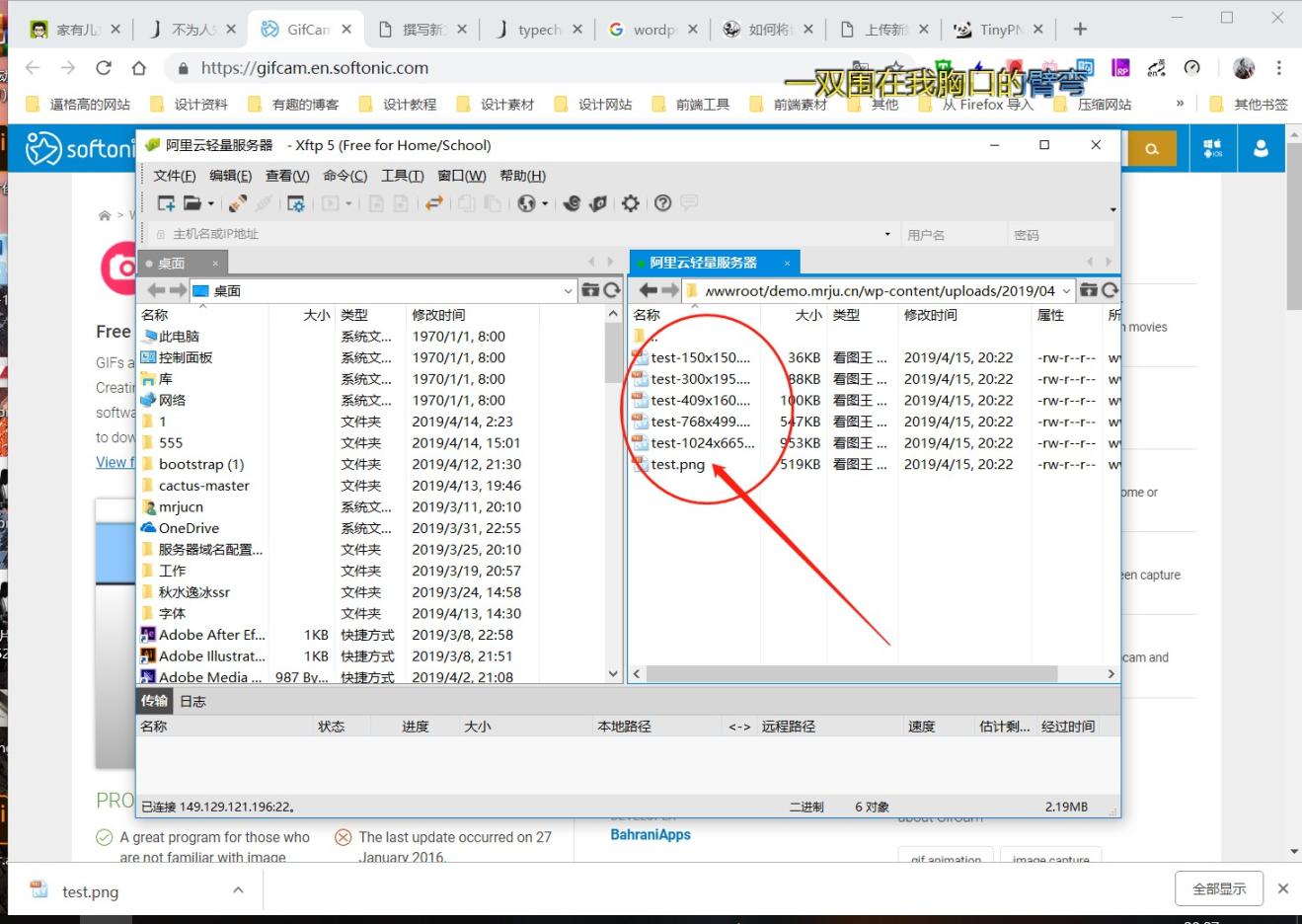Screen dimensions: 1302x924
Task: Open the 工具(T) menu
Action: (402, 176)
